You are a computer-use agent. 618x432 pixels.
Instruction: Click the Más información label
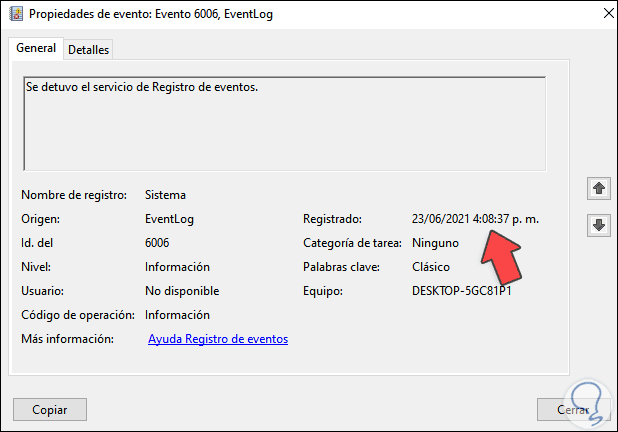(67, 339)
